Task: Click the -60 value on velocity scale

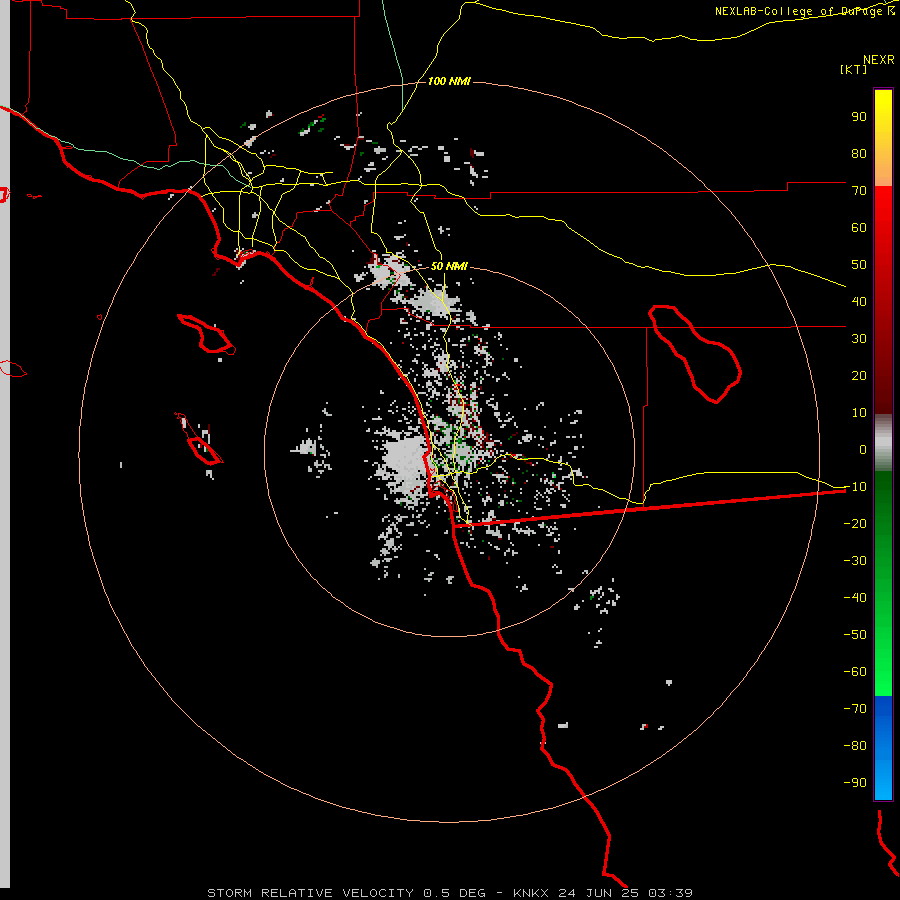Action: [x=855, y=672]
